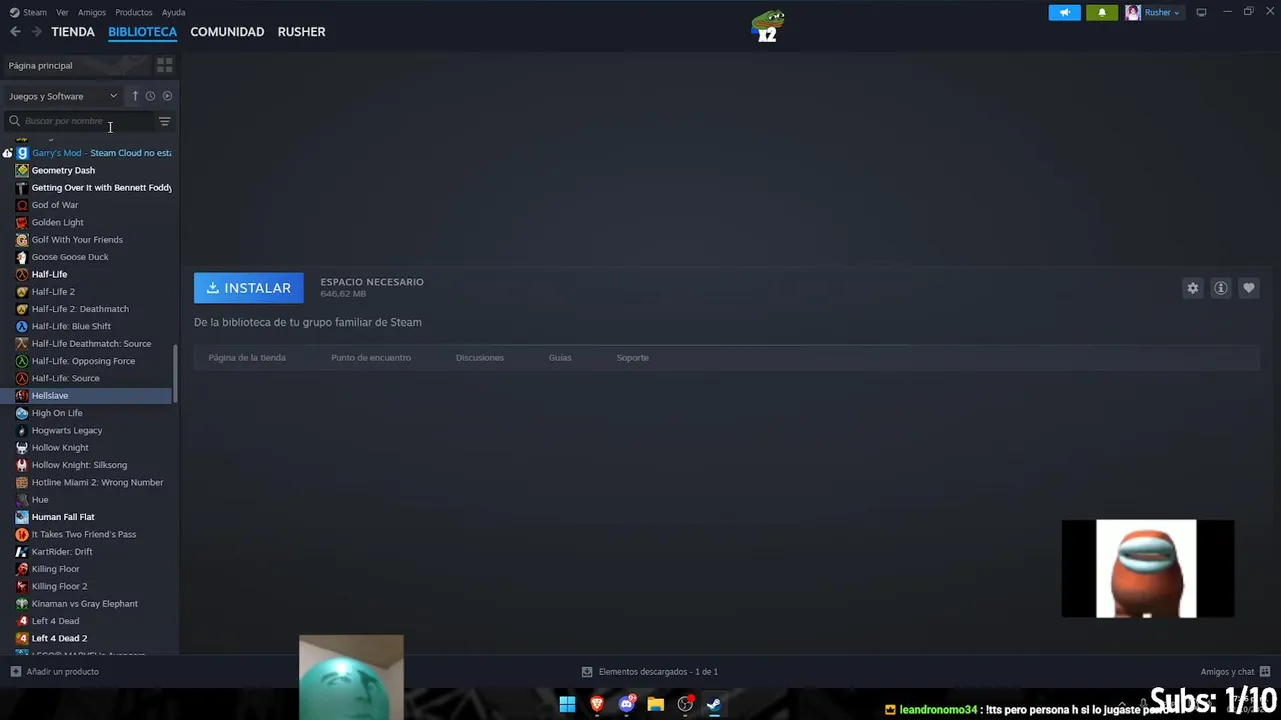
Task: Open the Windows Start button
Action: [x=567, y=704]
